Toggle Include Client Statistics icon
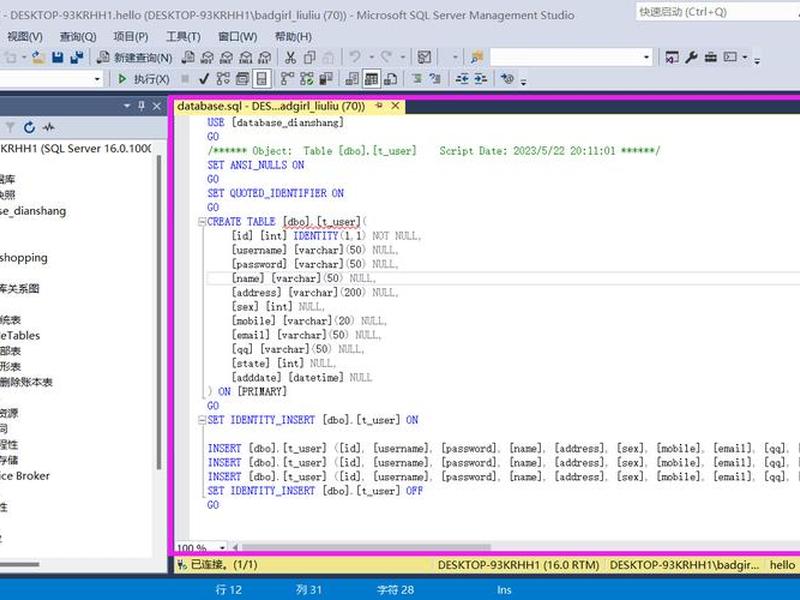This screenshot has width=800, height=600. pos(326,79)
